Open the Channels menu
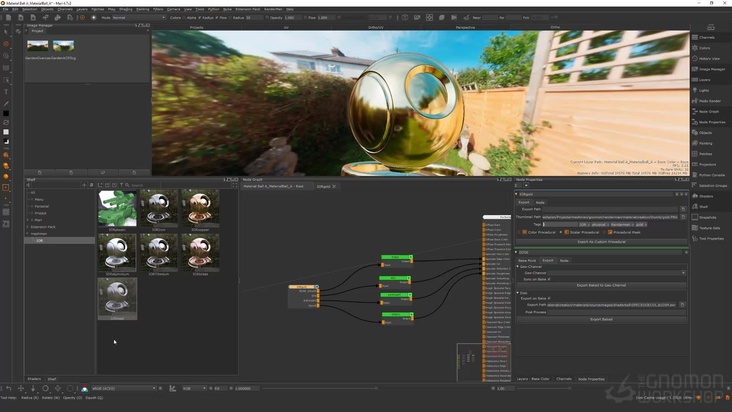 pos(65,9)
